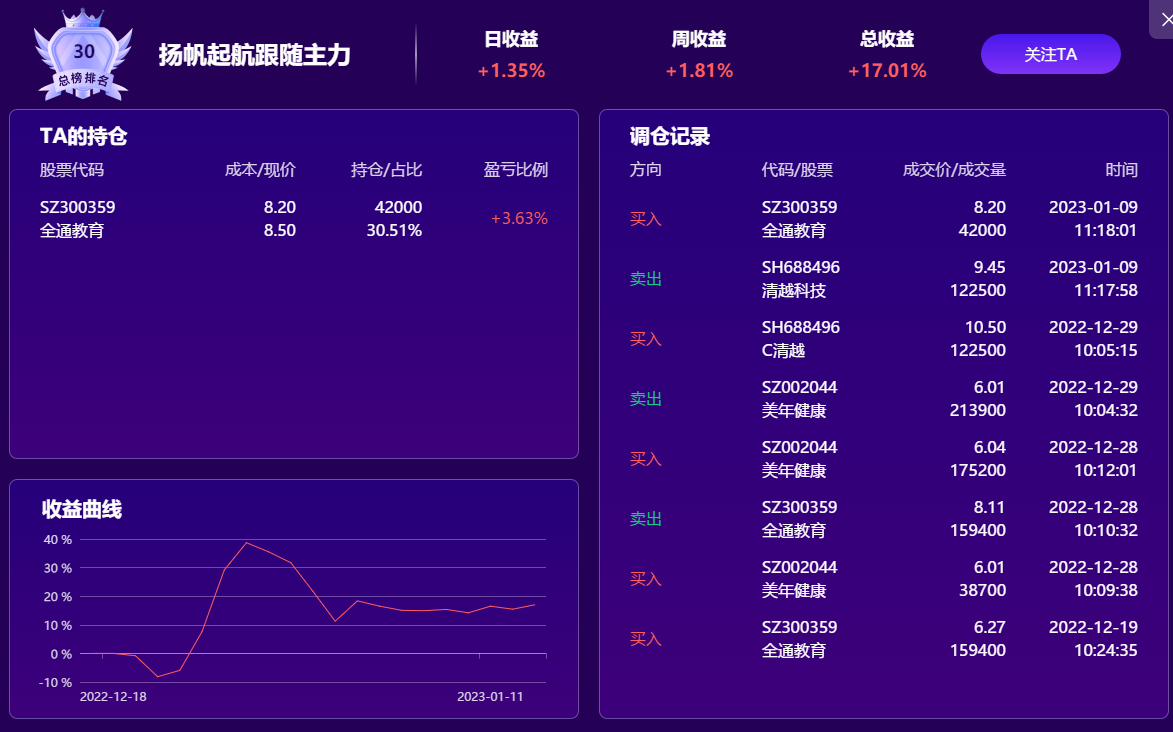
Task: Click the rank 30 总榜排名 badge
Action: [x=83, y=55]
